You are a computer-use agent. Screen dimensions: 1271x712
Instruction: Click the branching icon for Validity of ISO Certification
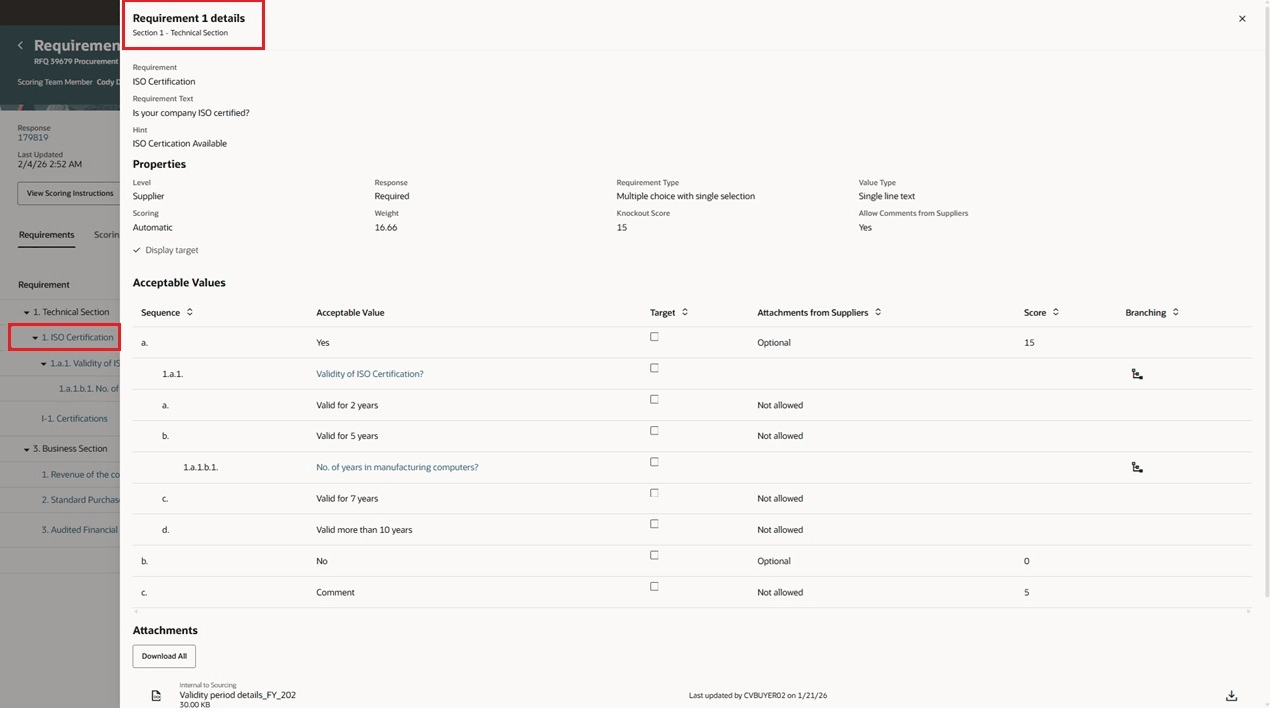[1137, 373]
